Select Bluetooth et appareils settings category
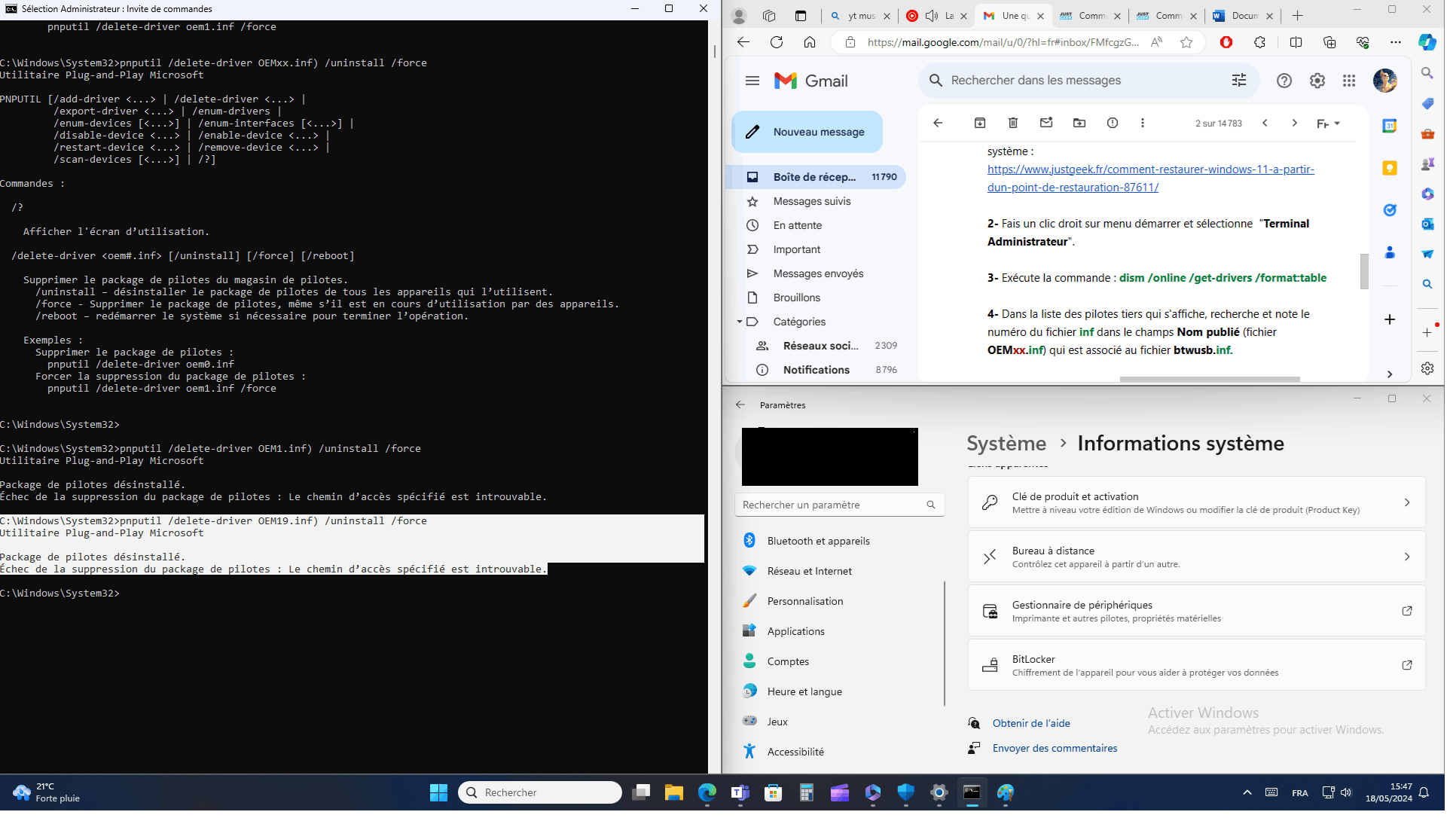This screenshot has width=1456, height=818. pyautogui.click(x=818, y=541)
